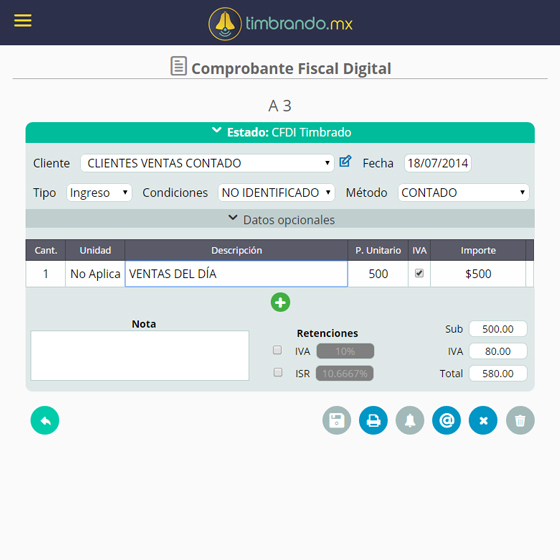
Task: Enable the ISR retention checkbox
Action: (x=278, y=372)
